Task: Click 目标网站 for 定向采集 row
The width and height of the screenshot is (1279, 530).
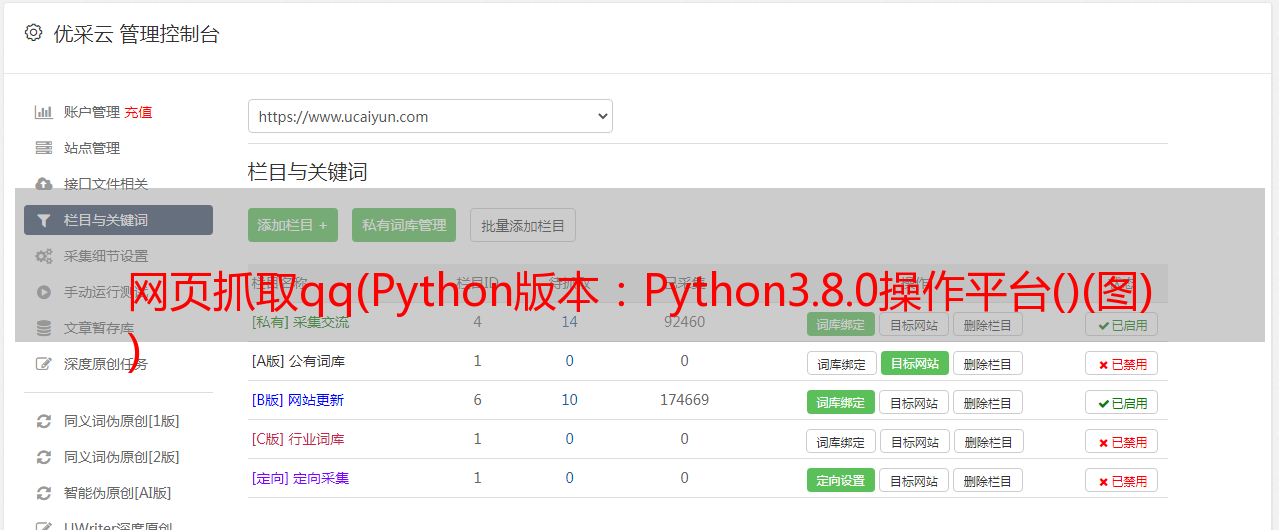Action: (914, 480)
